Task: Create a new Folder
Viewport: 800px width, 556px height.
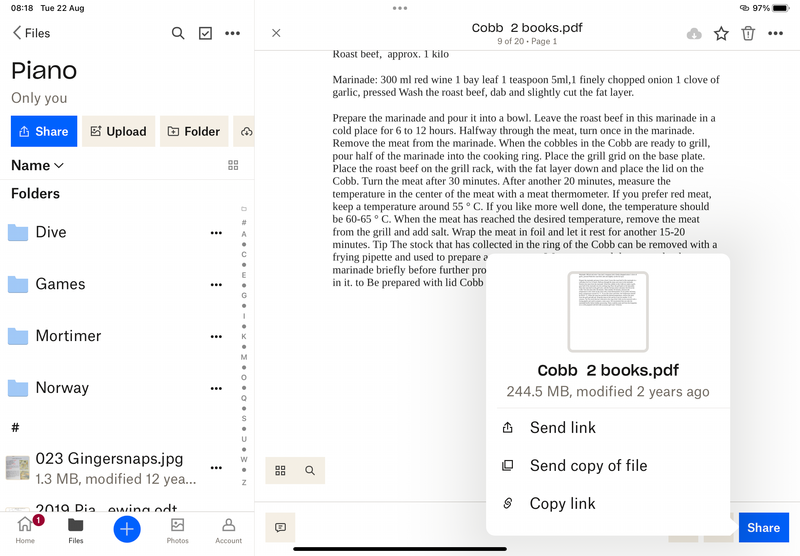Action: [194, 131]
